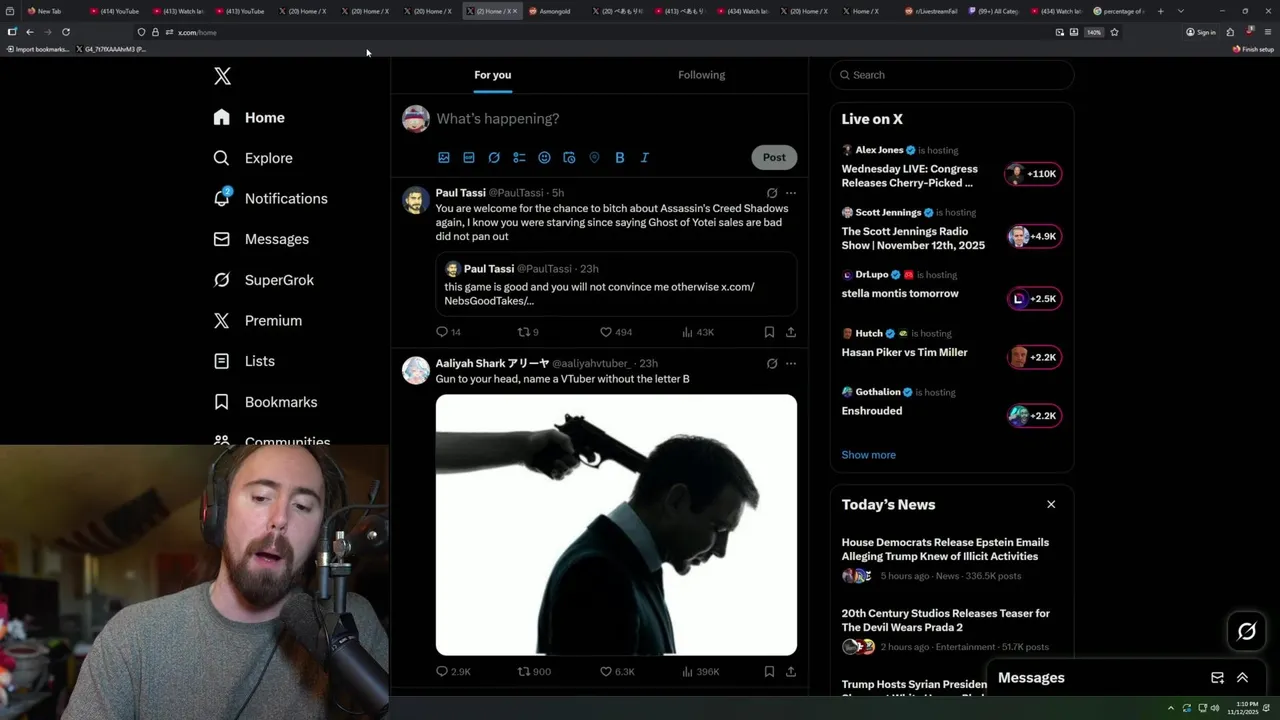Open Bookmarks in the sidebar
This screenshot has width=1280, height=720.
265,402
